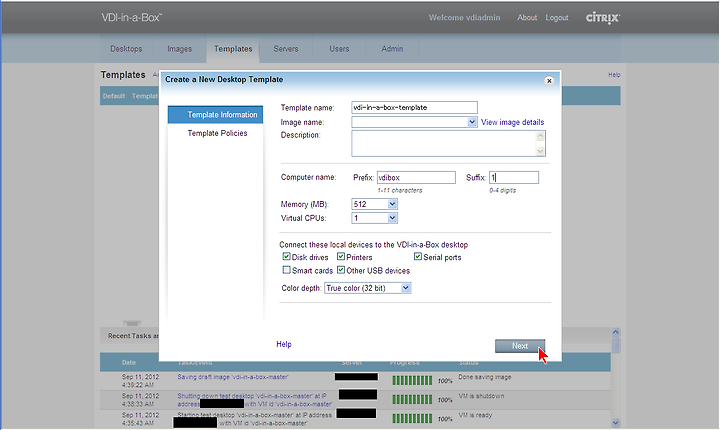The image size is (720, 430).
Task: Click the About link in header
Action: click(x=527, y=17)
